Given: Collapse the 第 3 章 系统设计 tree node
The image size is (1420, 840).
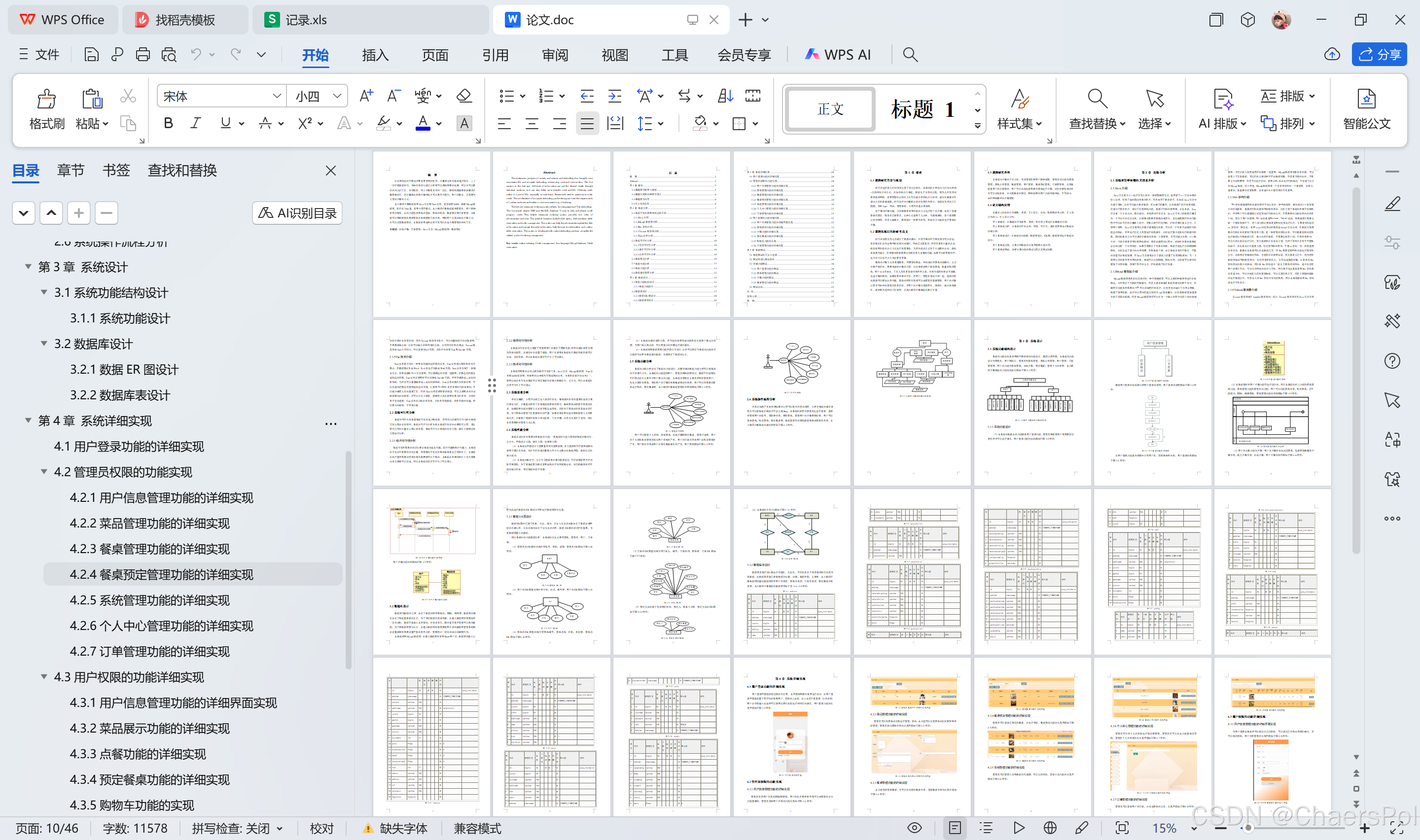Looking at the screenshot, I should tap(28, 267).
